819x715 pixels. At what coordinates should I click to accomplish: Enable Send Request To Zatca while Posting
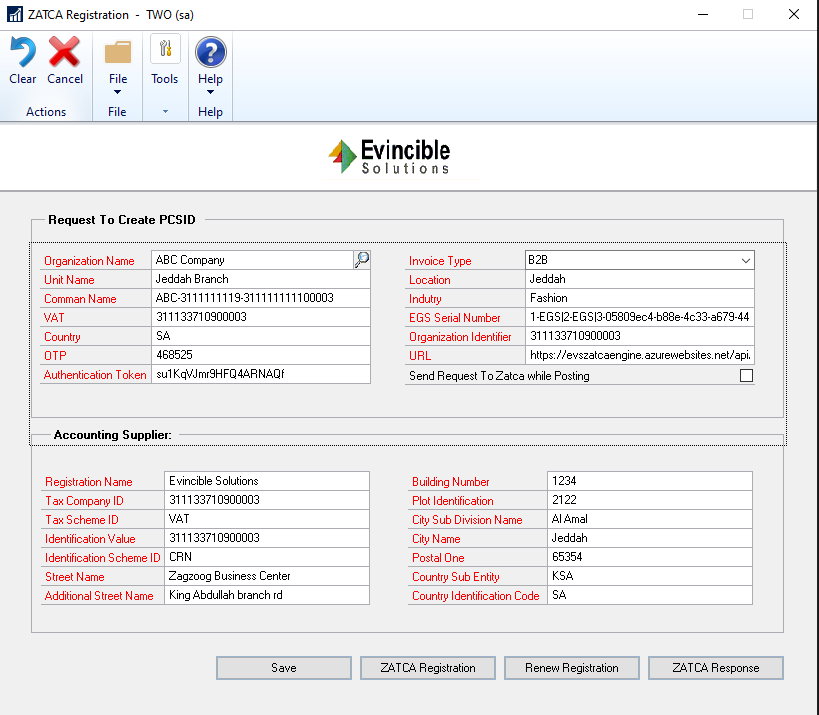(x=745, y=374)
